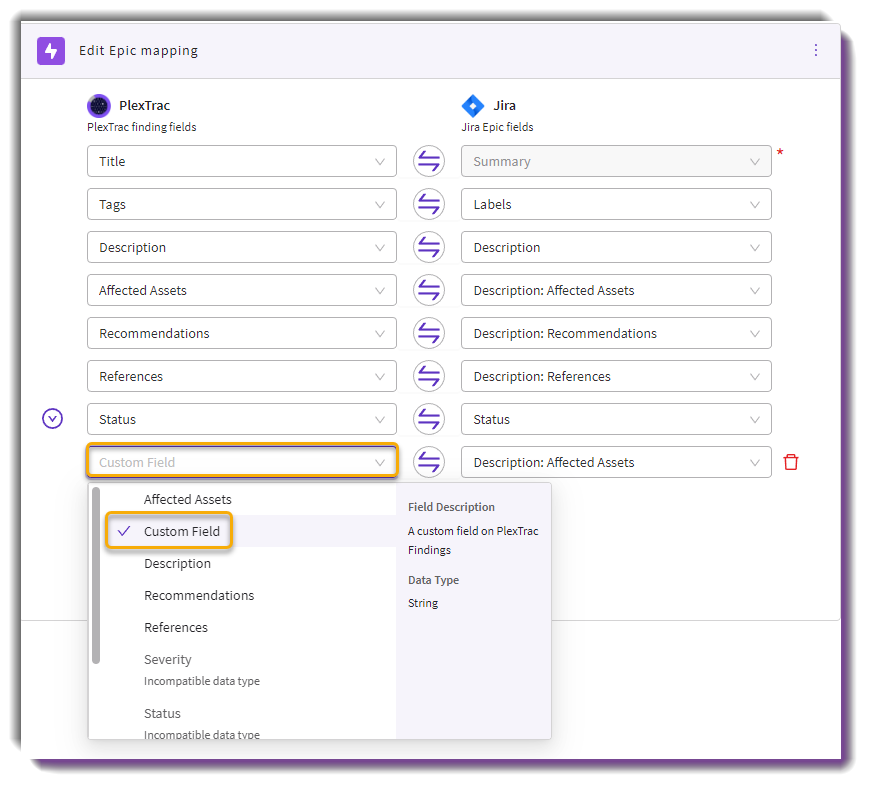Screen dimensions: 883x801
Task: Toggle sync arrows between Description fields
Action: (429, 247)
